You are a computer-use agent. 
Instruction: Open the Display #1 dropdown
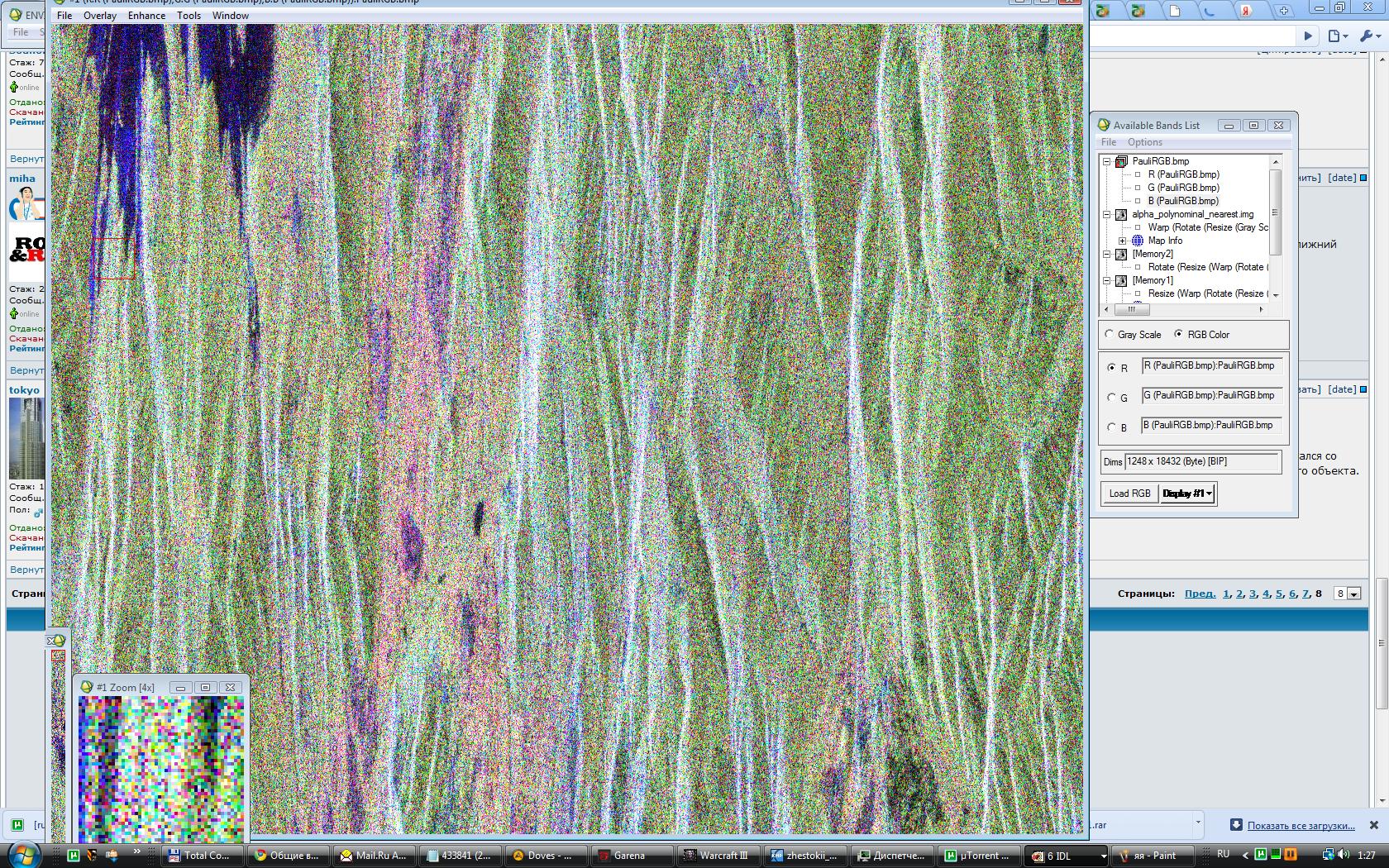pyautogui.click(x=1187, y=494)
